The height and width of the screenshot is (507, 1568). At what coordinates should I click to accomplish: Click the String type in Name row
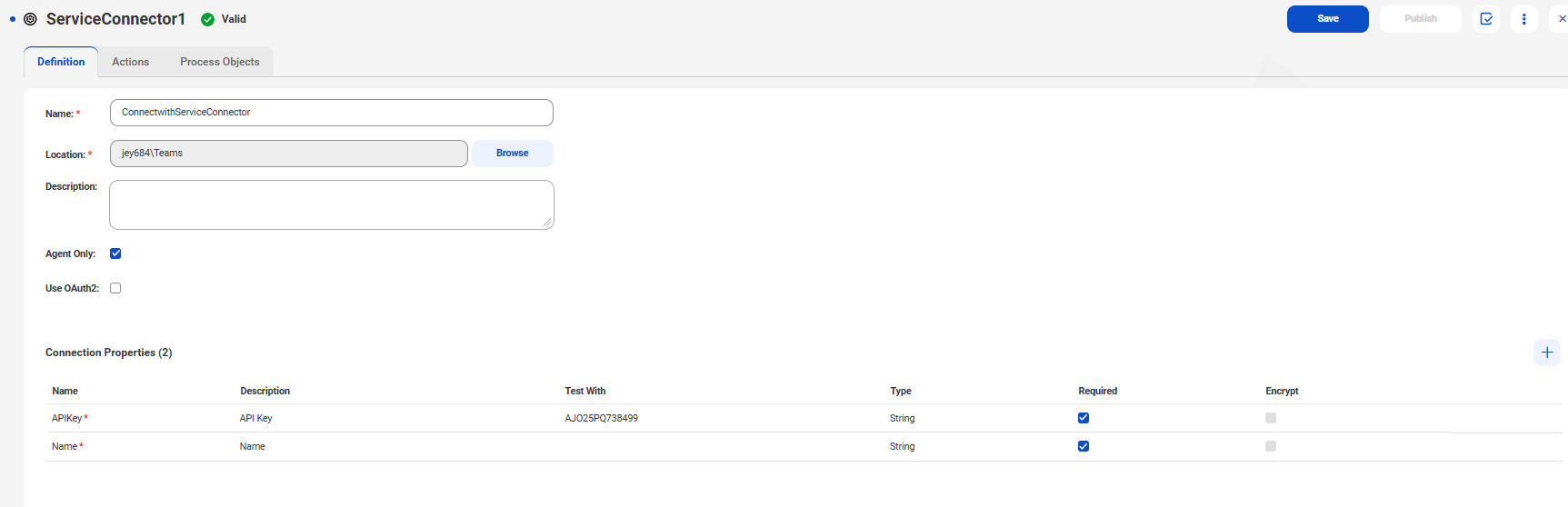903,446
